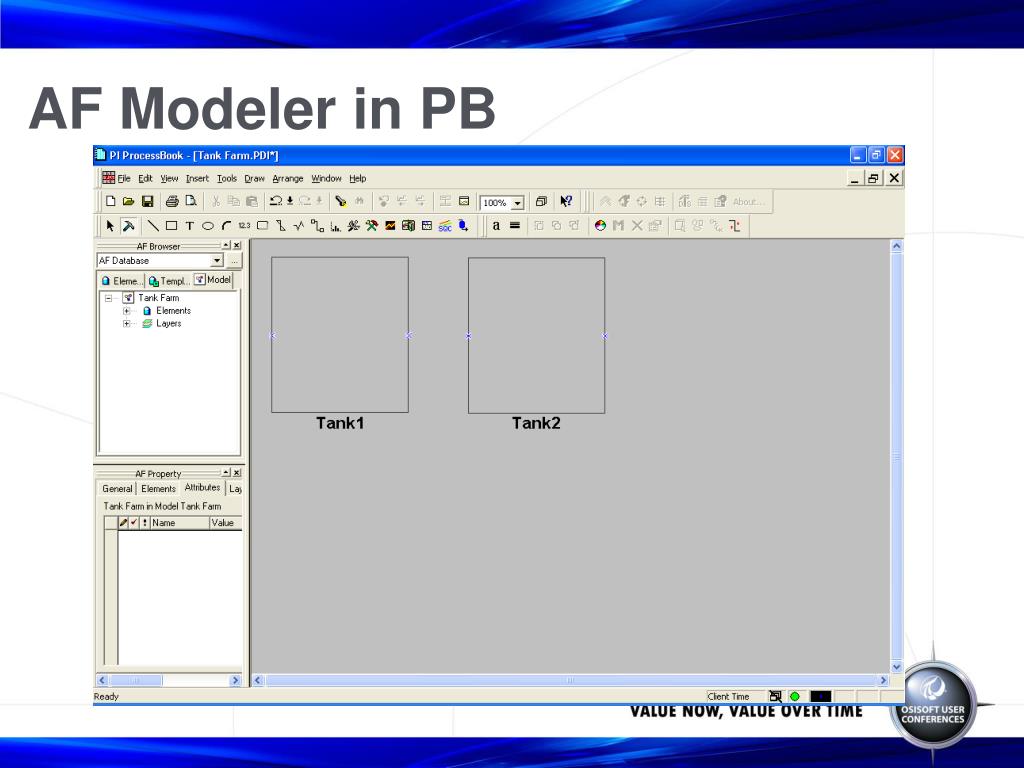Open the Help menu
1024x768 pixels.
[357, 178]
